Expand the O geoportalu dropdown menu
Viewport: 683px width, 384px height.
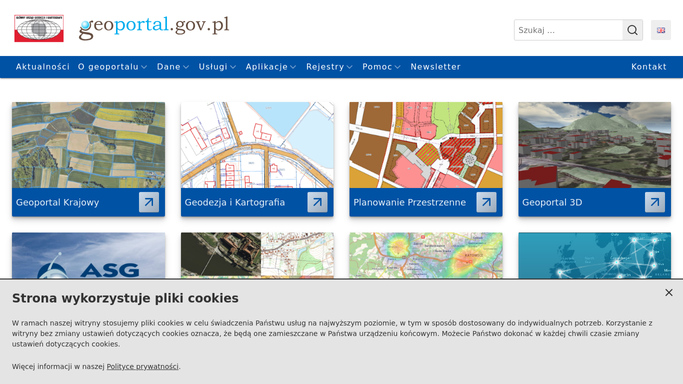[112, 67]
